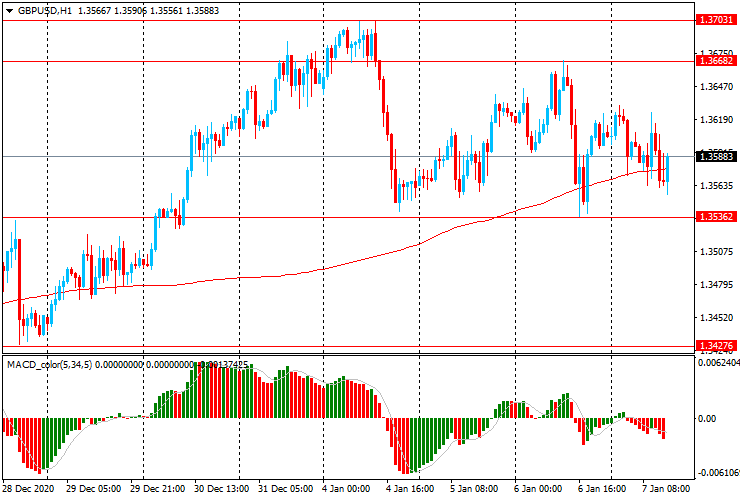Select the 1.35075 price scale value

click(x=717, y=252)
